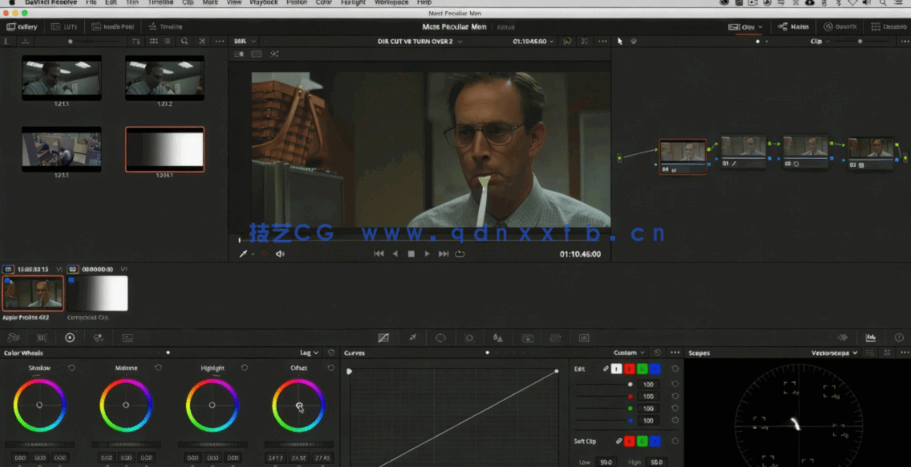911x467 pixels.
Task: Toggle the Timeline panel button
Action: pos(166,27)
